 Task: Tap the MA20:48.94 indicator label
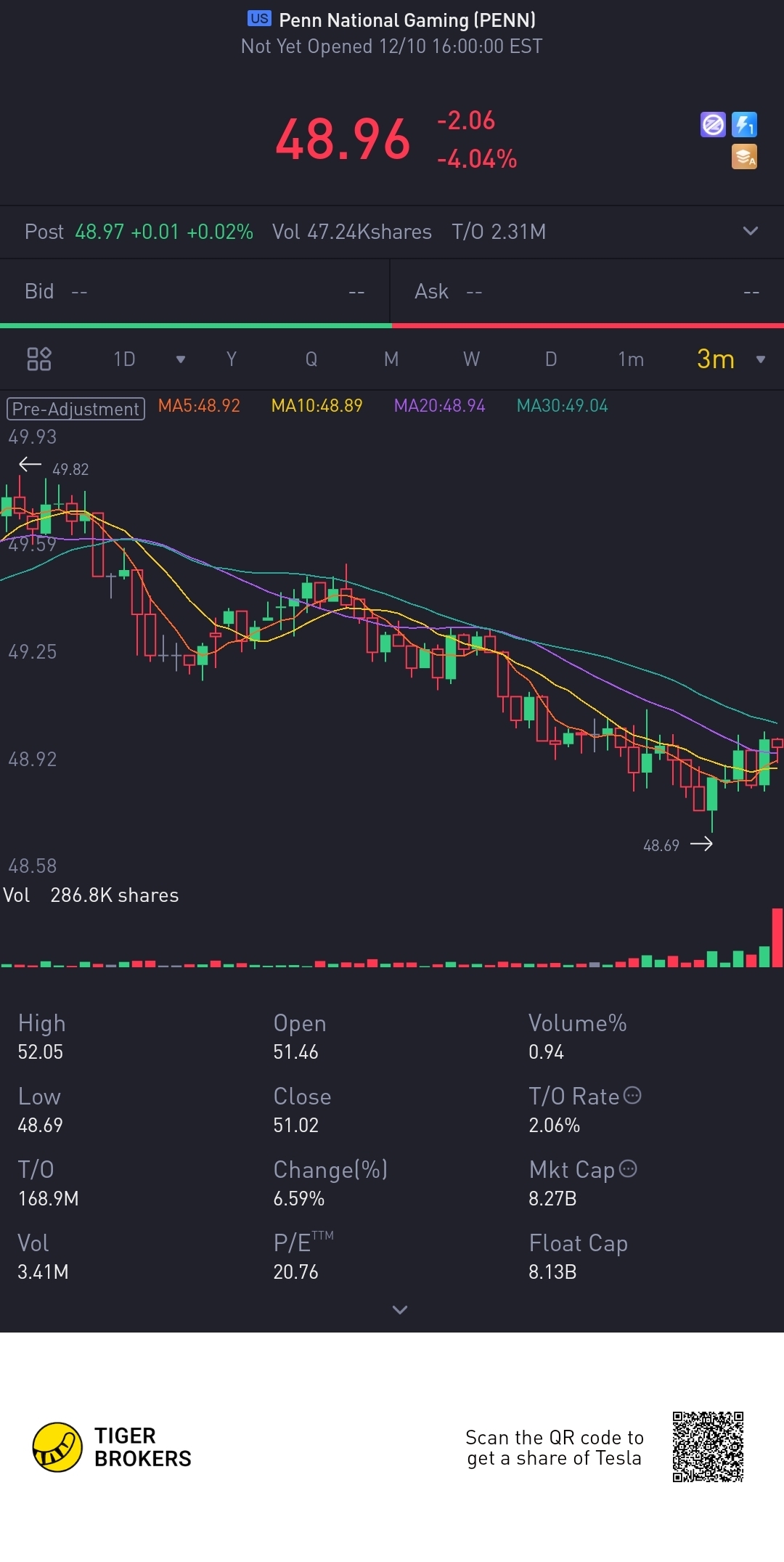[x=439, y=406]
